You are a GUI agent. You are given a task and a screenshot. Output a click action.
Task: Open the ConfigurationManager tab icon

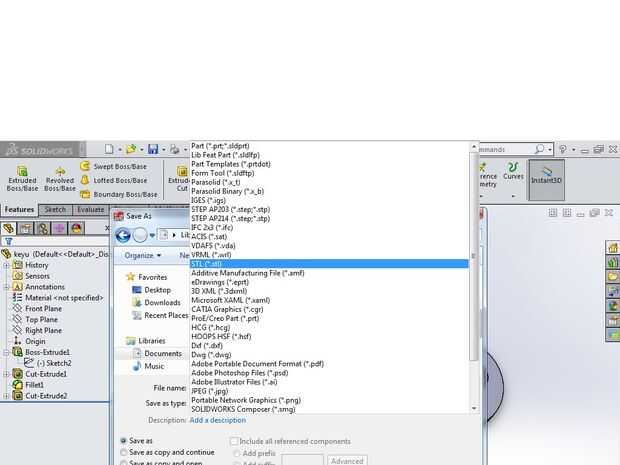(43, 228)
